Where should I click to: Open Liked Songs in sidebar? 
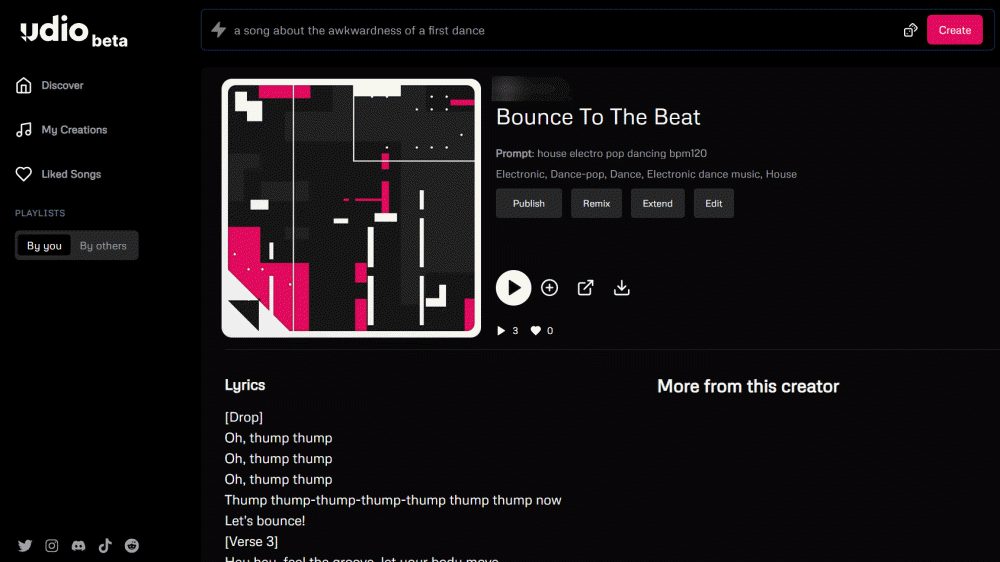pyautogui.click(x=70, y=174)
